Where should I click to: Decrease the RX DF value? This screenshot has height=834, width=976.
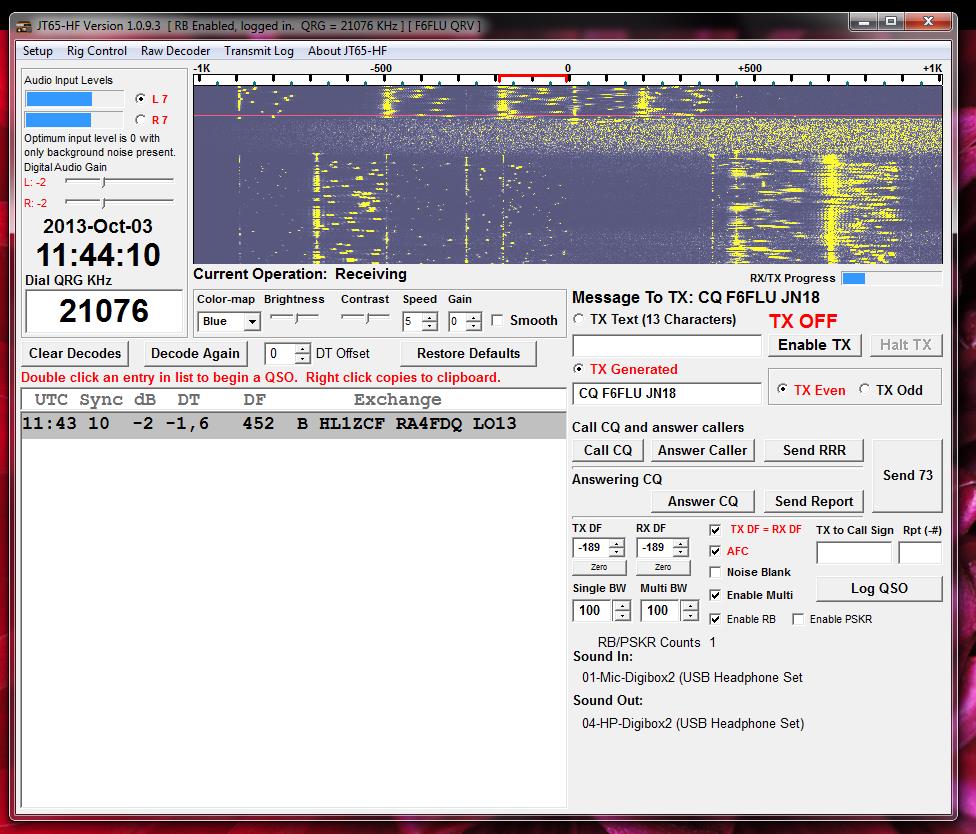point(681,552)
